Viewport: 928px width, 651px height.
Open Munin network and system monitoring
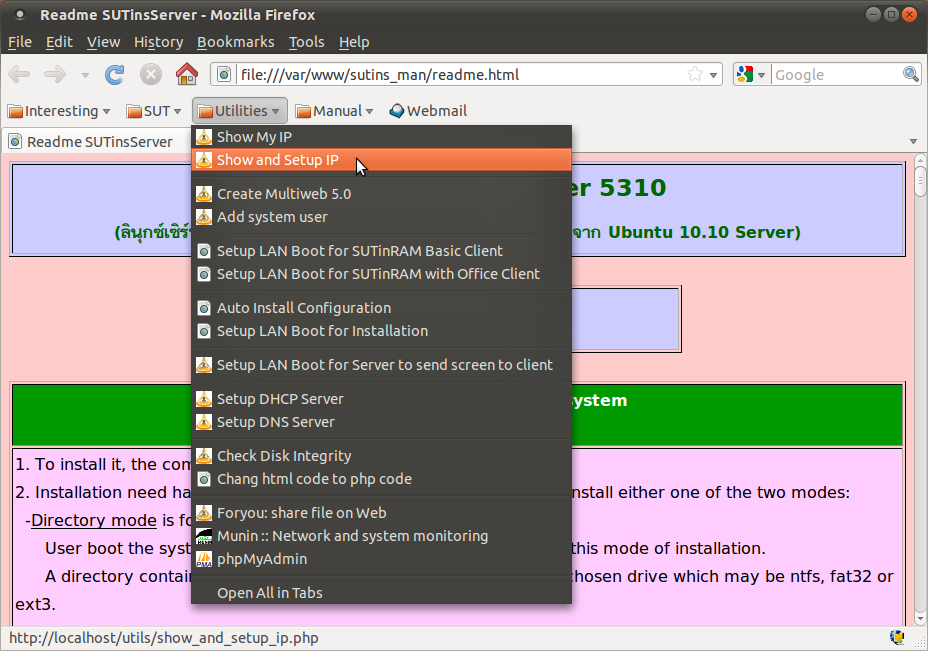coord(381,536)
